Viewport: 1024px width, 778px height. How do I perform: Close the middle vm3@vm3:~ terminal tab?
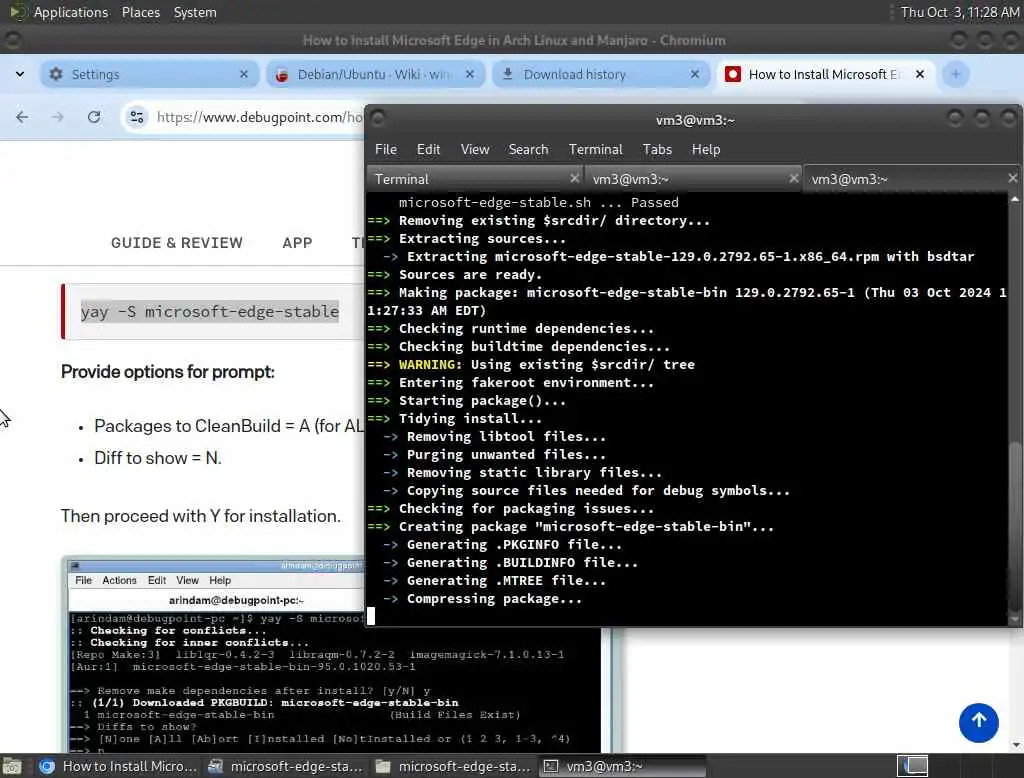[793, 178]
